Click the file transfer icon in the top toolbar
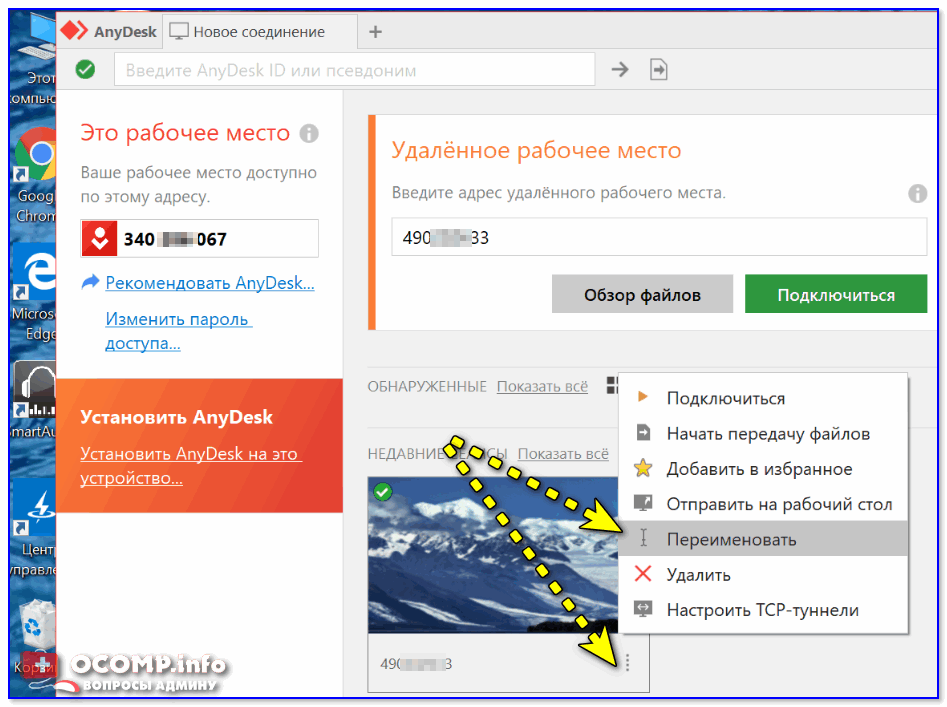The height and width of the screenshot is (707, 947). click(658, 69)
